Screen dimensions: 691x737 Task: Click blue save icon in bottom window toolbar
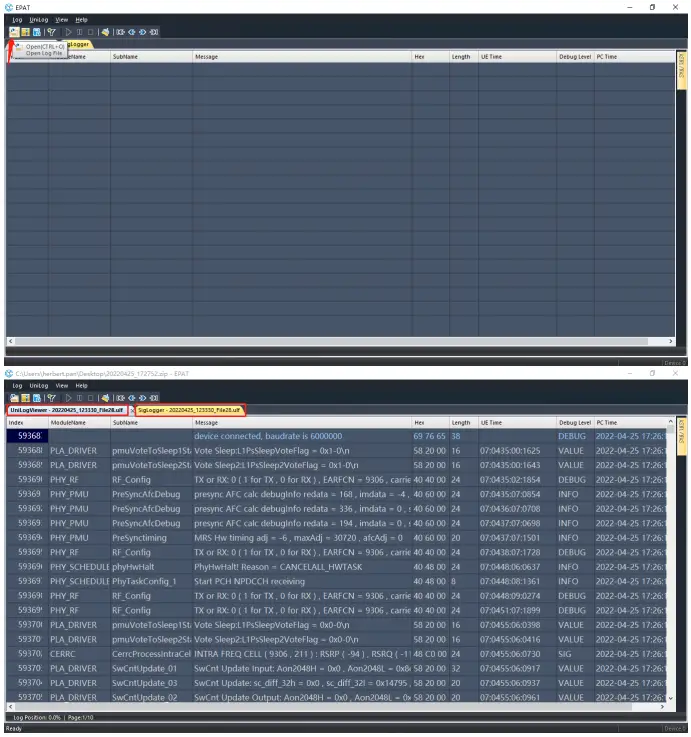[37, 398]
